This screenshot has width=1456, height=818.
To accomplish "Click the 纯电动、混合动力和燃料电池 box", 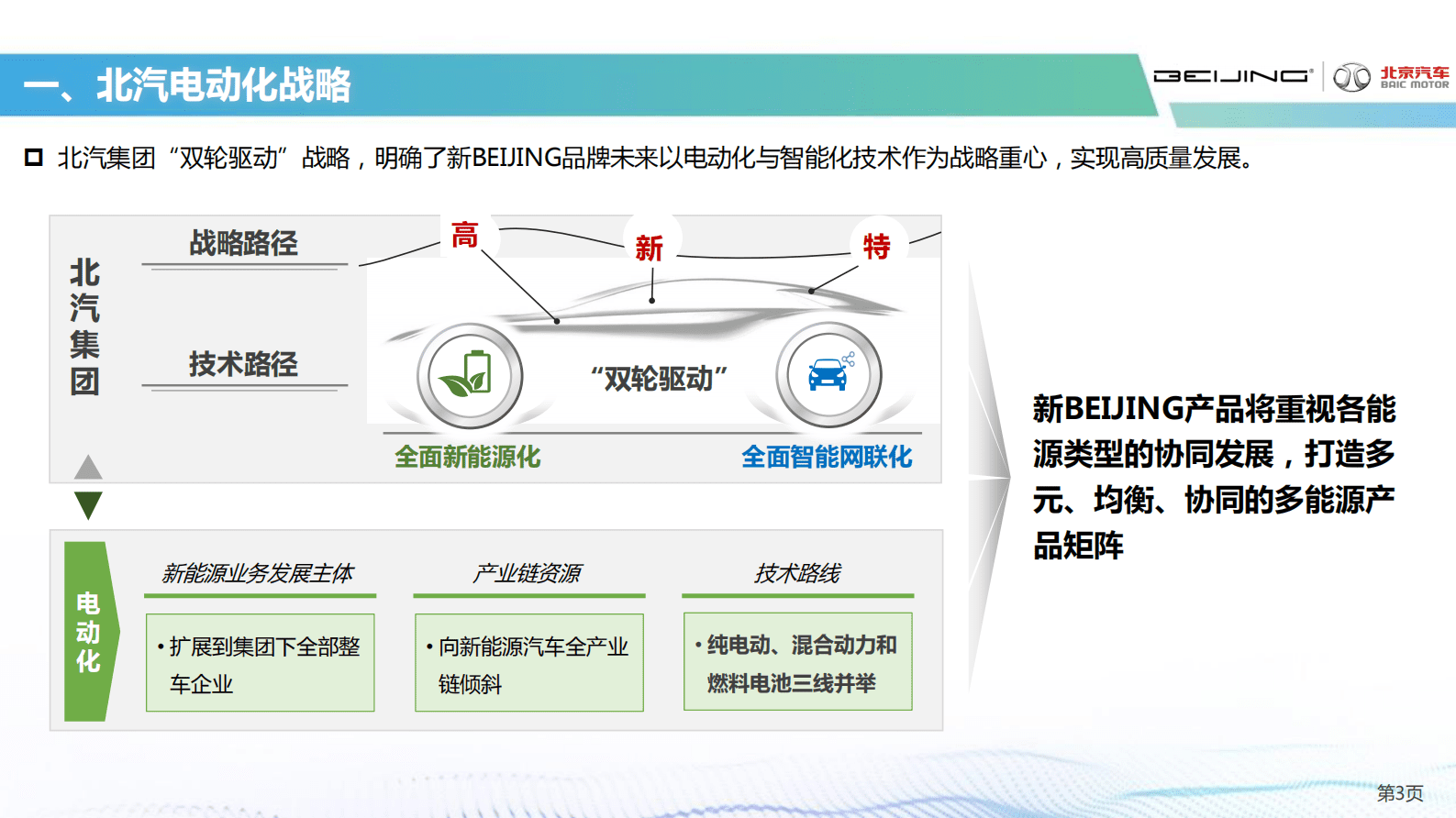I will tap(798, 662).
